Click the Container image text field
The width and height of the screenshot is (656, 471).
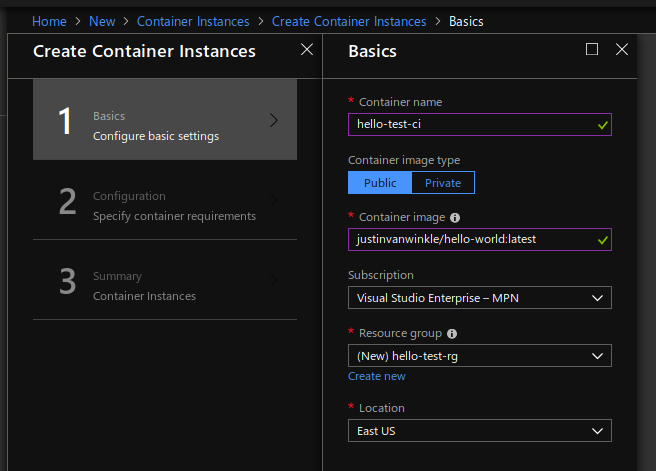pyautogui.click(x=470, y=240)
